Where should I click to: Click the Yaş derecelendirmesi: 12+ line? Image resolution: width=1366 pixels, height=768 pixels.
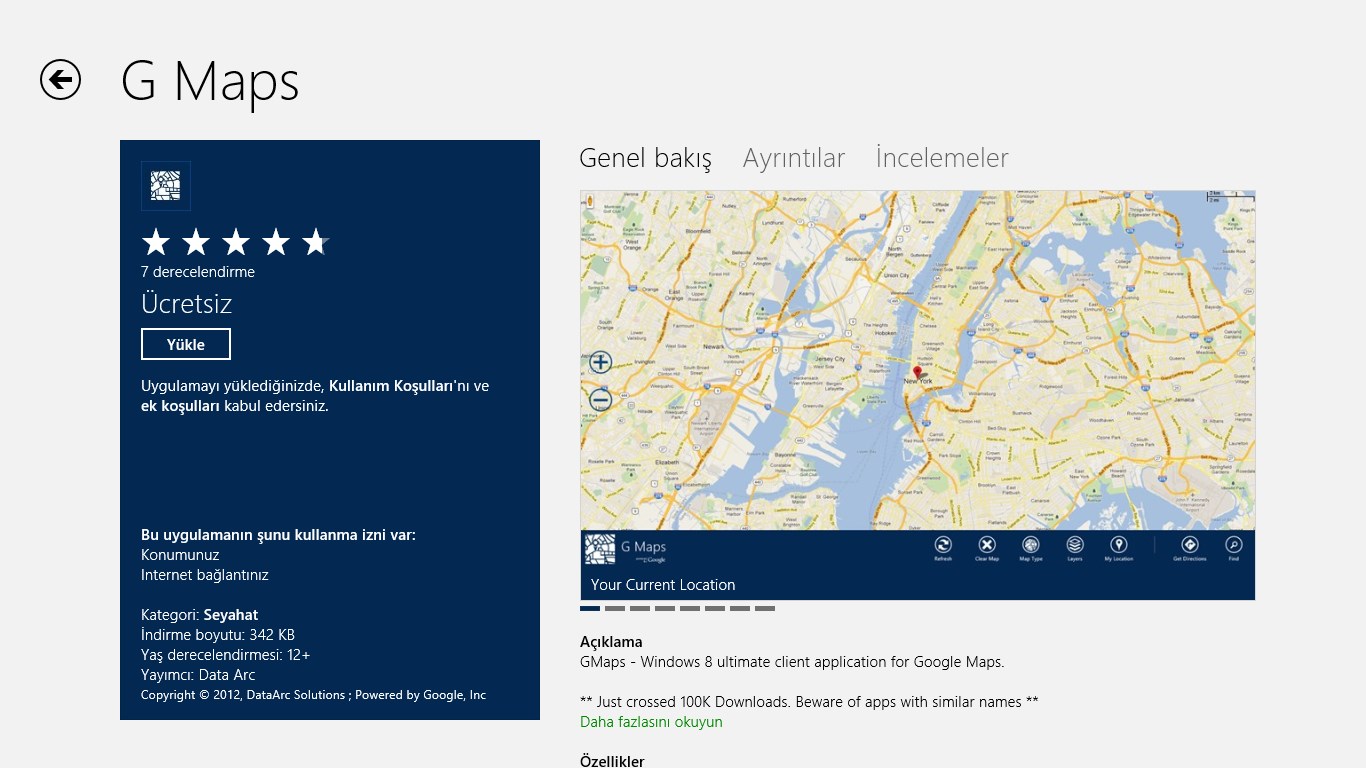click(226, 655)
